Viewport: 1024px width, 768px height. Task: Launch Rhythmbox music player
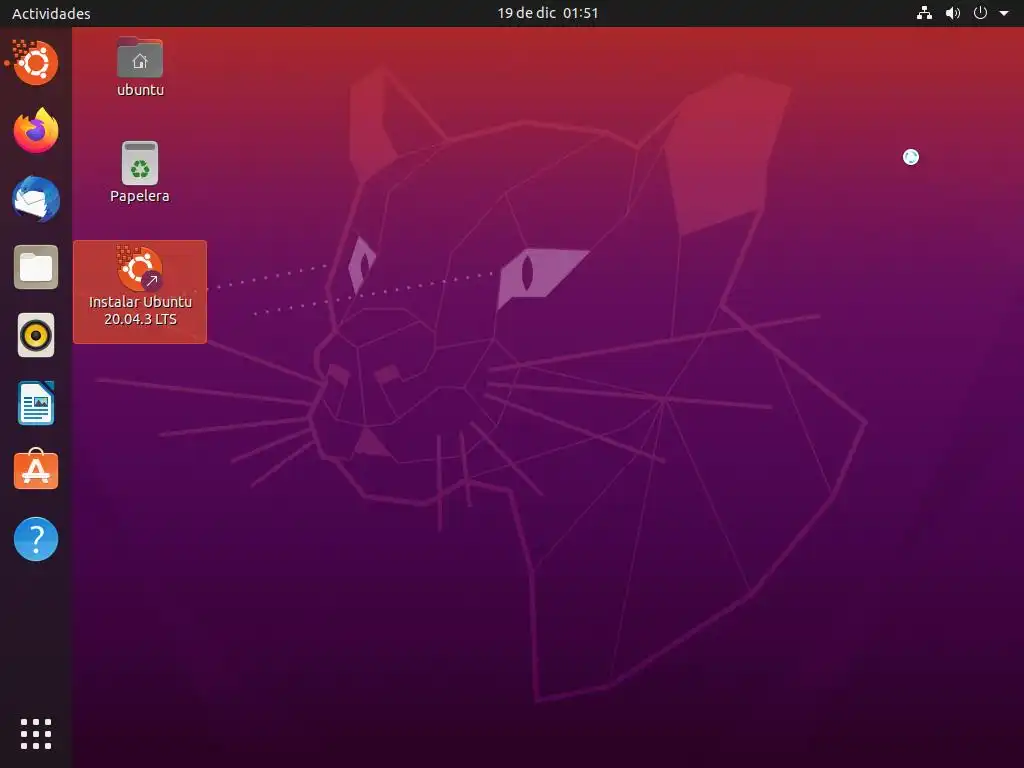[x=36, y=335]
